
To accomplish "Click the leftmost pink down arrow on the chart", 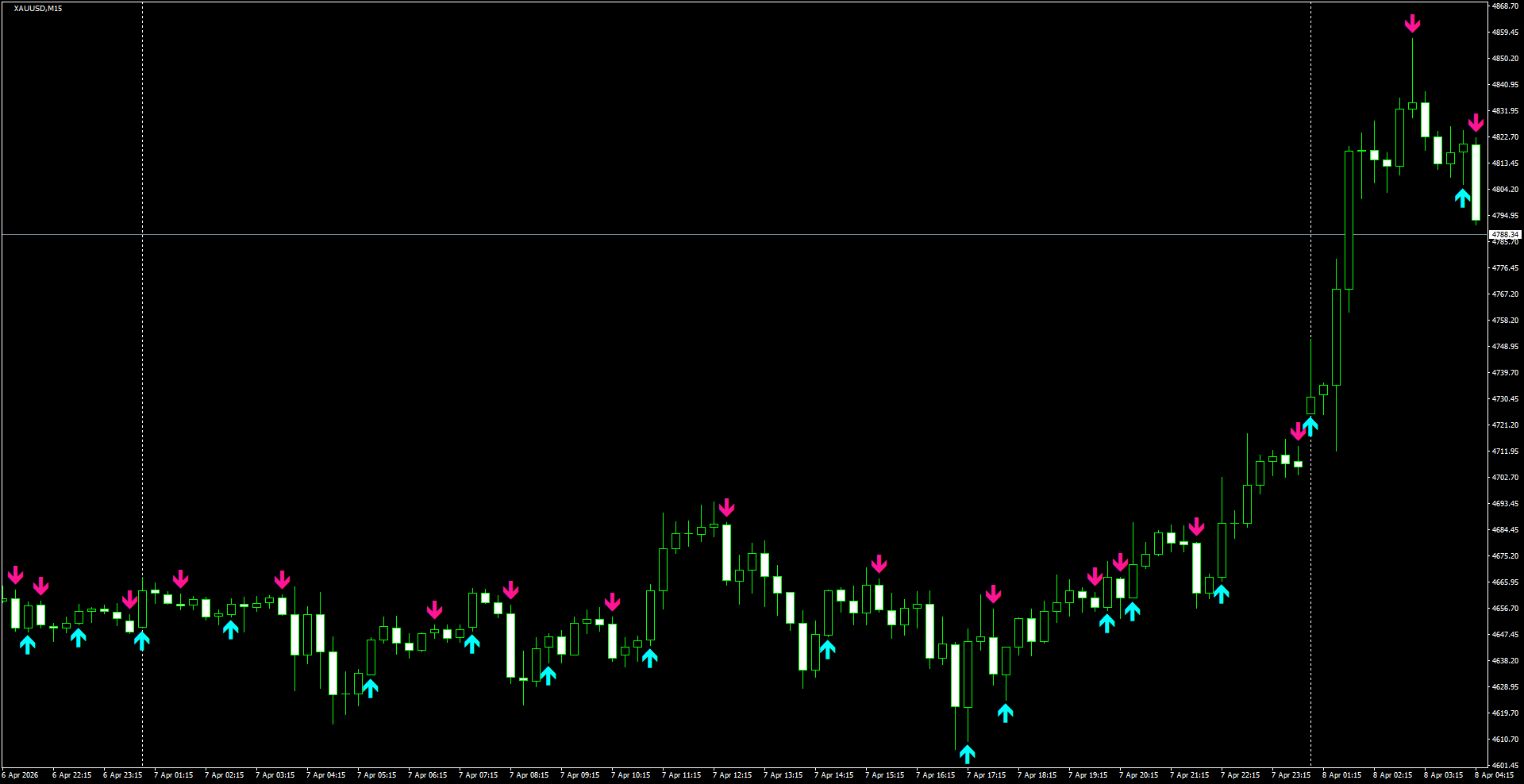I will tap(17, 575).
